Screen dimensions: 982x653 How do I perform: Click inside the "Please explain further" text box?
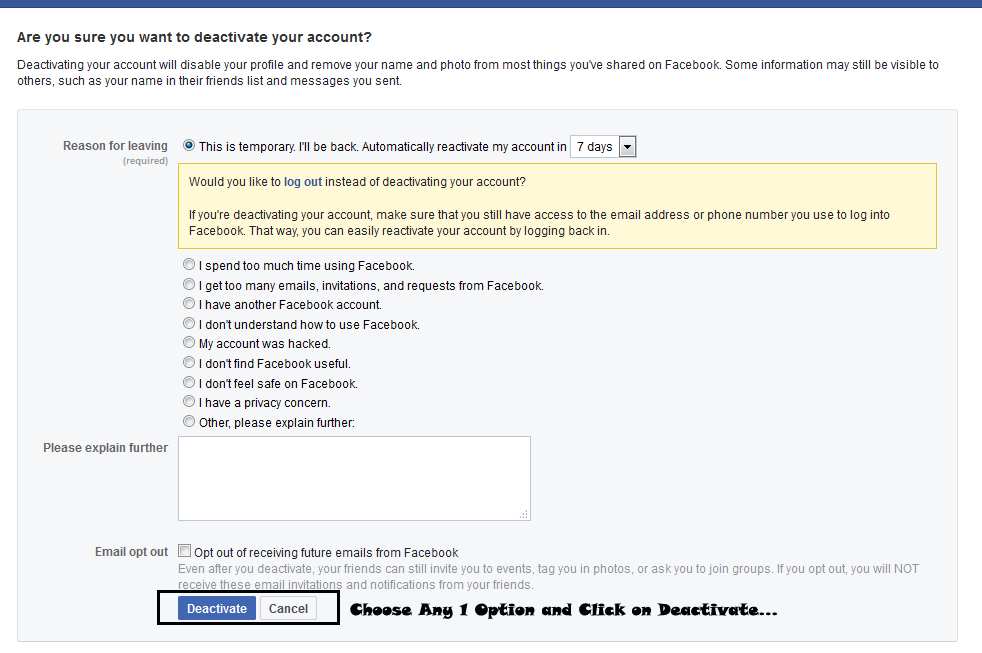[x=354, y=478]
